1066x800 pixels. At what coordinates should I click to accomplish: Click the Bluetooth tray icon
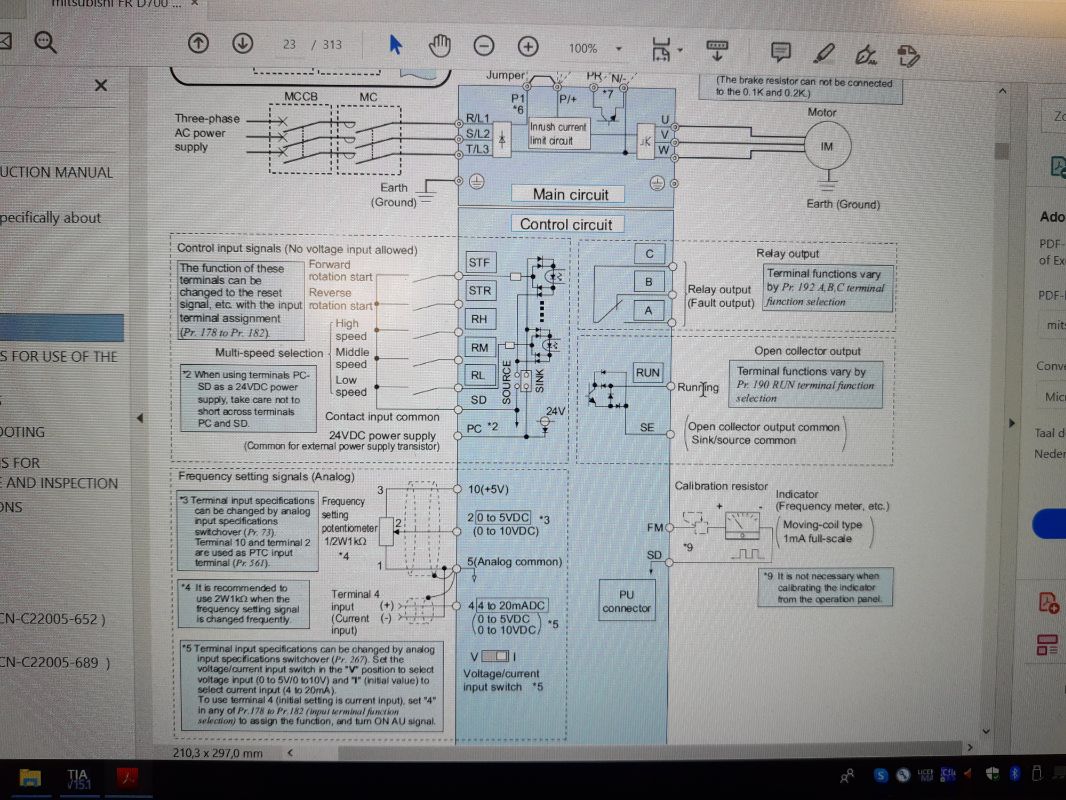click(1014, 773)
